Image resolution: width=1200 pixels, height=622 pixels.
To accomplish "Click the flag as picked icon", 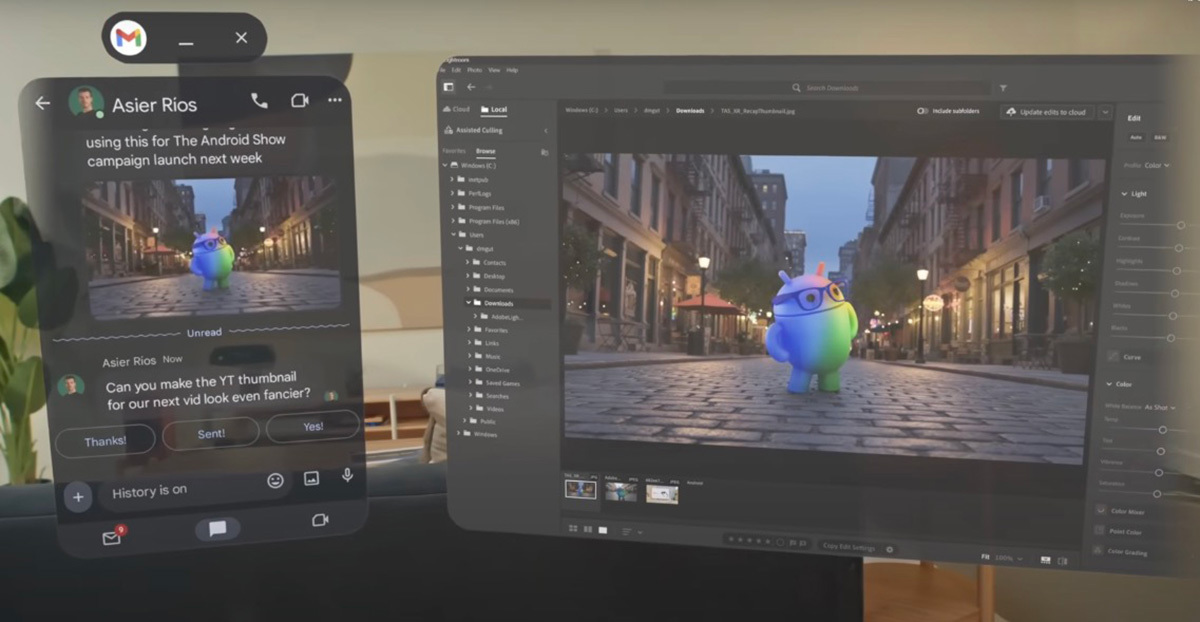I will (x=795, y=543).
